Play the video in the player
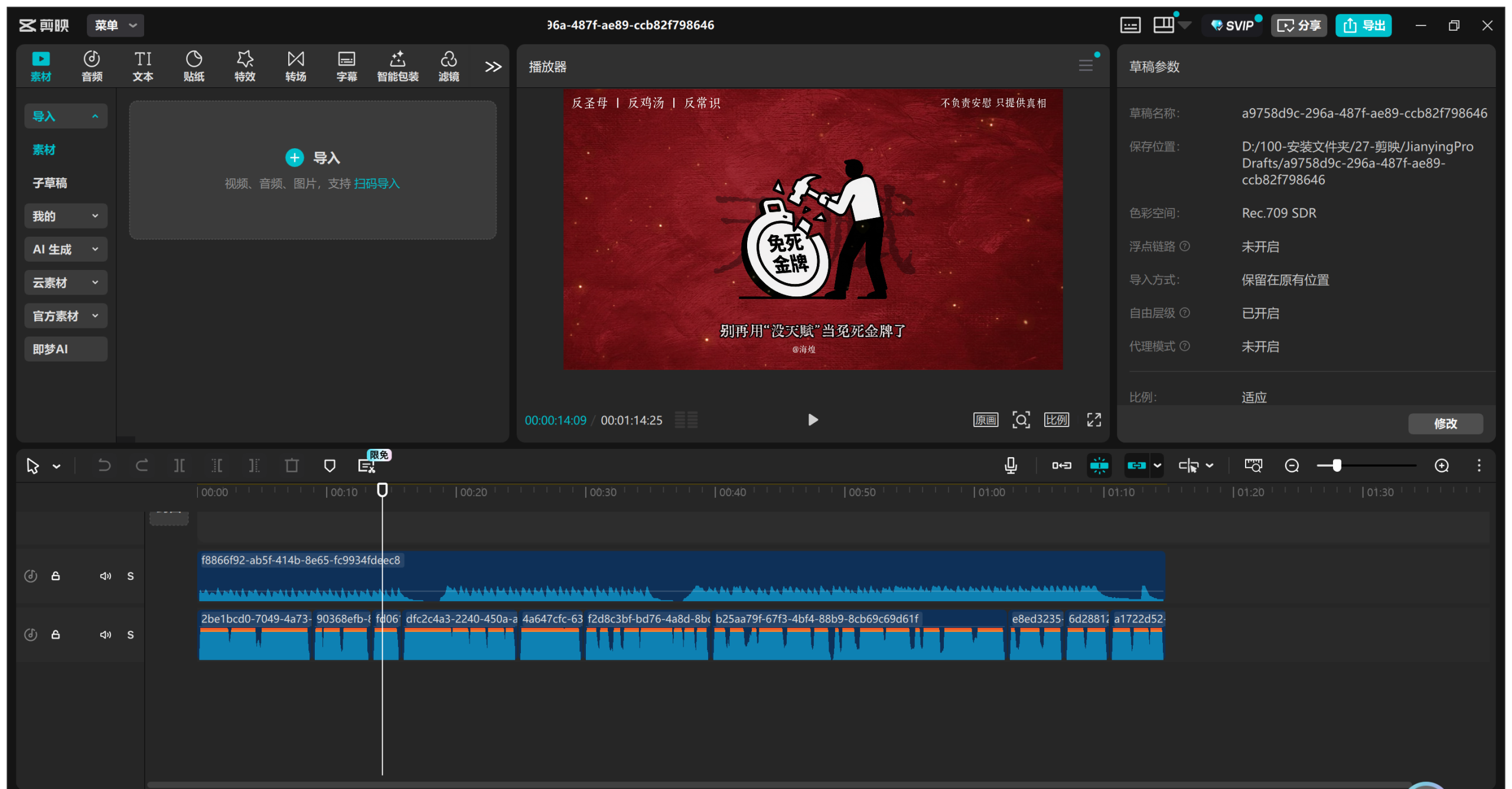The width and height of the screenshot is (1512, 789). [813, 420]
